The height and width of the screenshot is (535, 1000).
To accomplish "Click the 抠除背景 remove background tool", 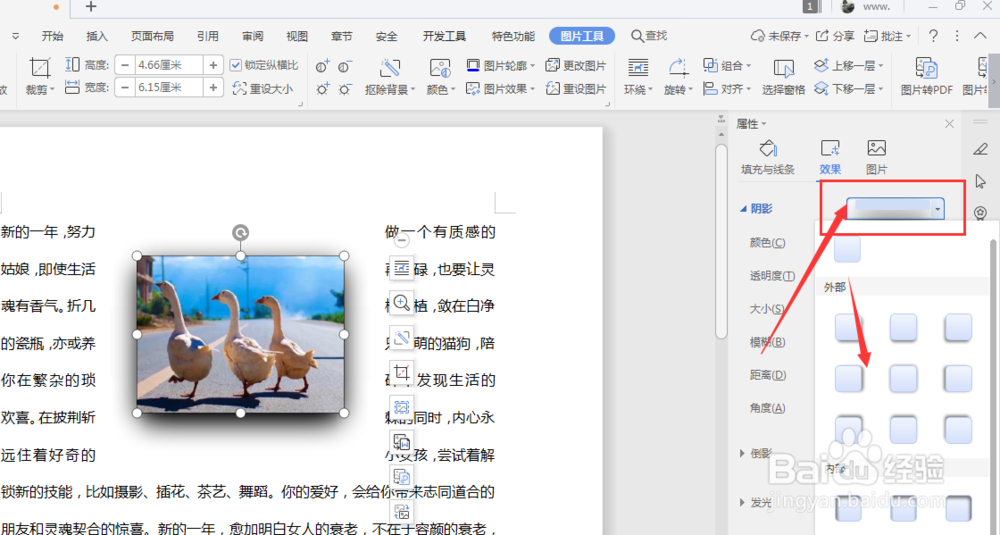I will click(389, 75).
